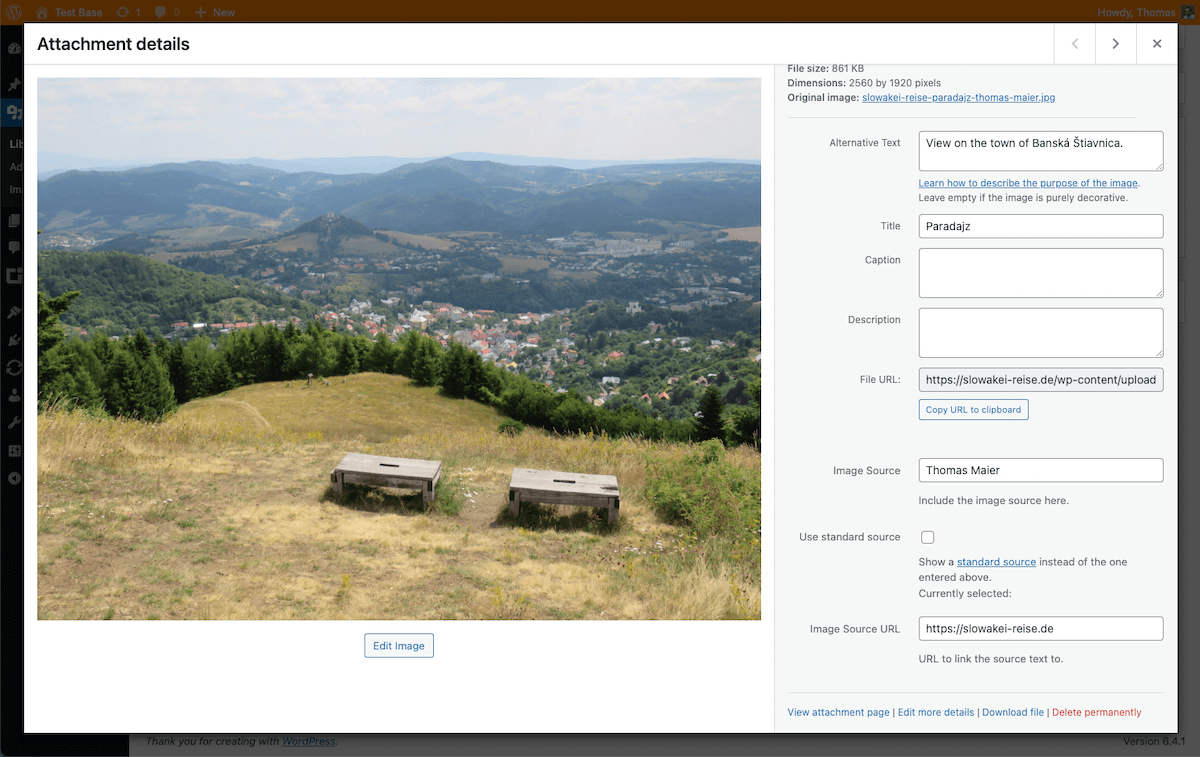Open Plugins via the sidebar plug icon
The height and width of the screenshot is (757, 1200).
point(13,340)
